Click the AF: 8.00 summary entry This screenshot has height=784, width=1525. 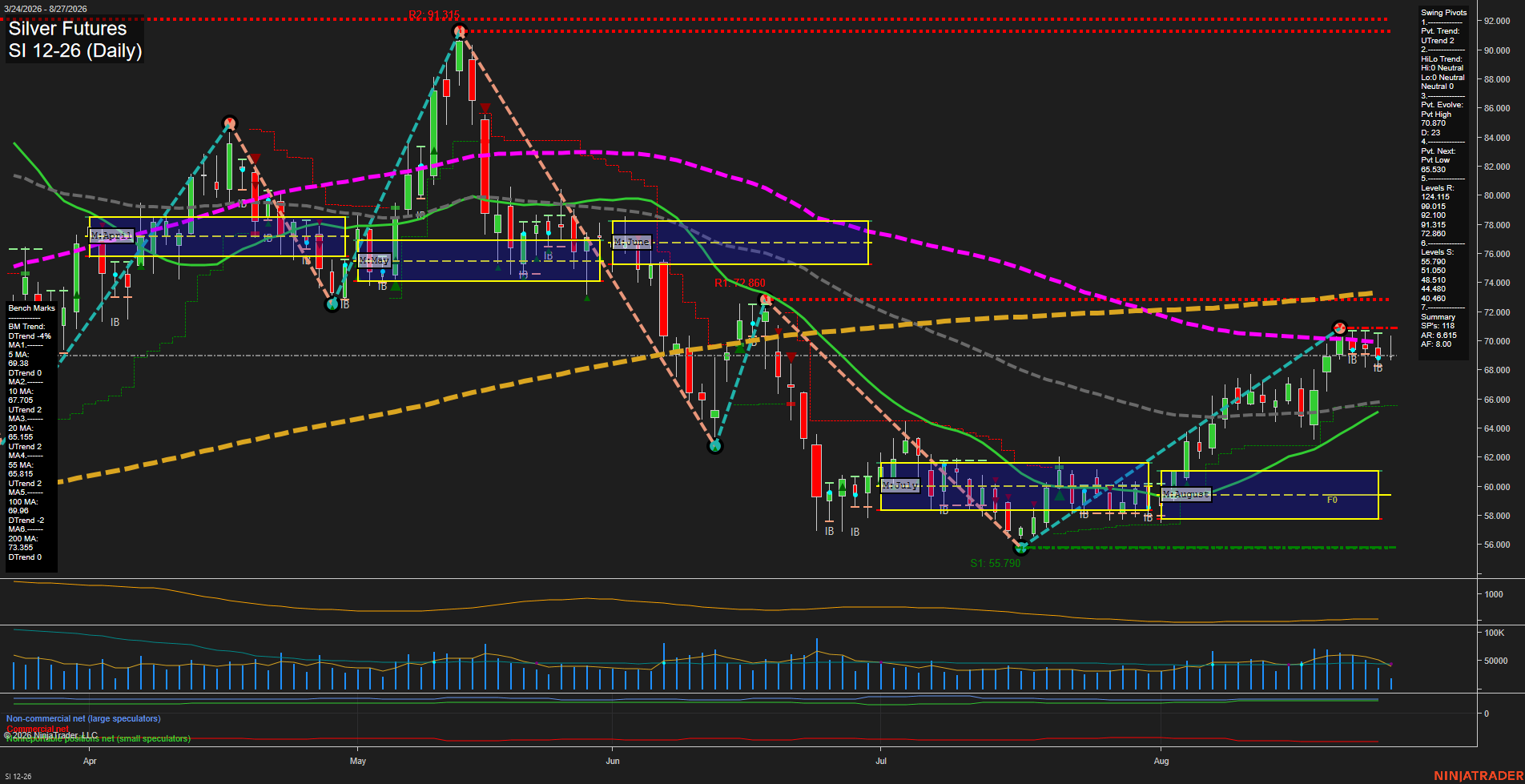pos(1436,344)
